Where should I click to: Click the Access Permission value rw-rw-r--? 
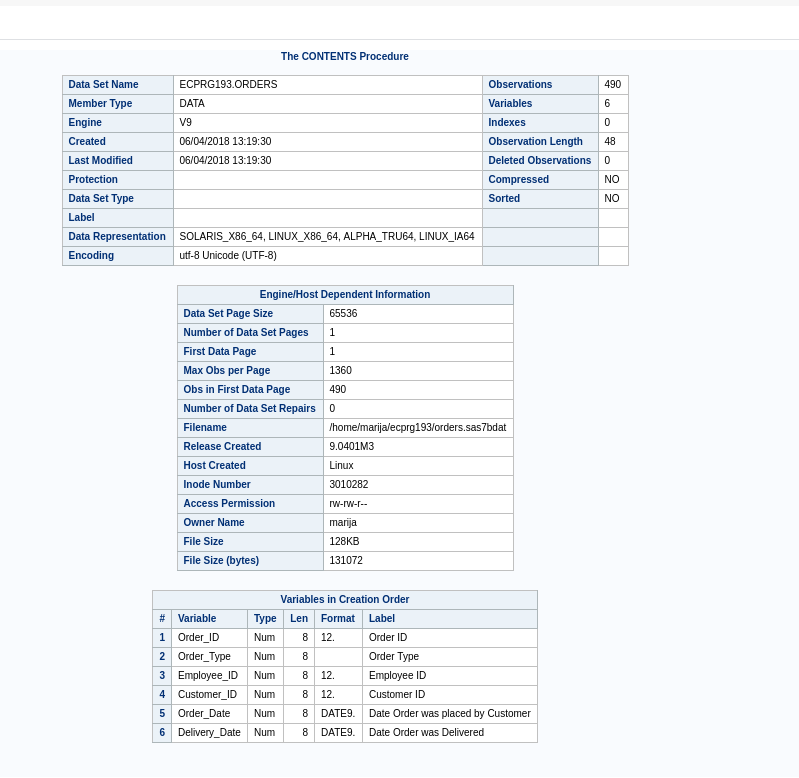pos(348,504)
